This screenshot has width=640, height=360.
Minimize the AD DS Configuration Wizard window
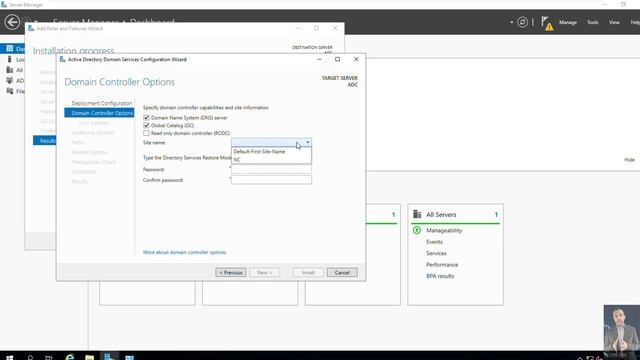tap(319, 59)
